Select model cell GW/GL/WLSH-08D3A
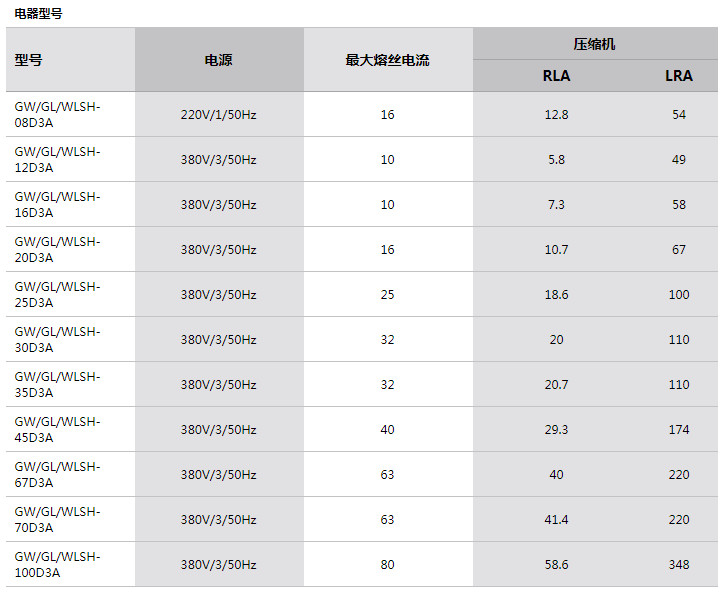The height and width of the screenshot is (593, 722). (x=58, y=114)
